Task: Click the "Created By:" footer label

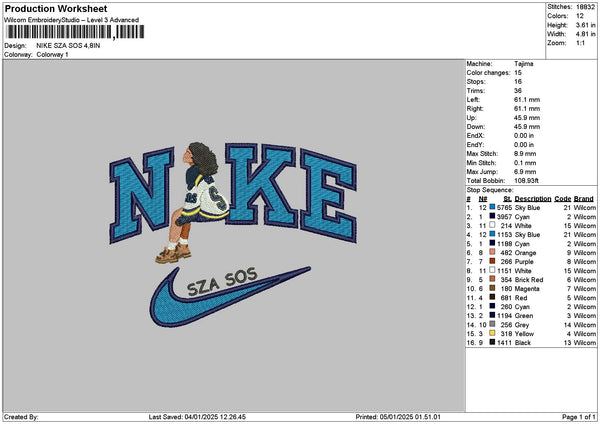Action: (x=21, y=417)
